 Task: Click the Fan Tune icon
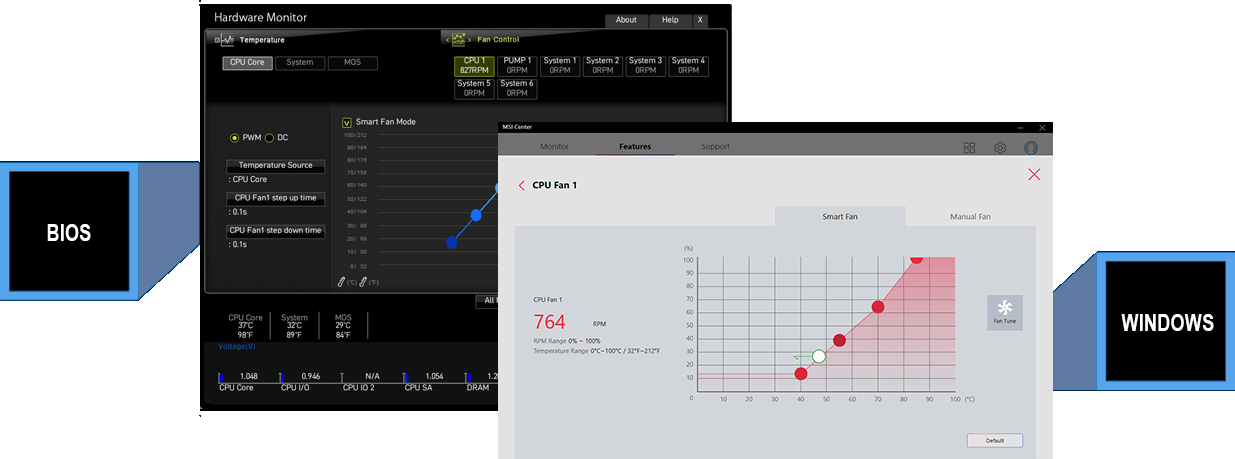click(1004, 311)
